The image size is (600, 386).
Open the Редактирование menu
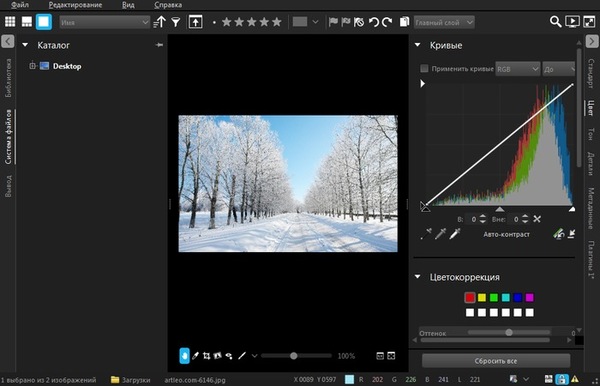tap(75, 5)
